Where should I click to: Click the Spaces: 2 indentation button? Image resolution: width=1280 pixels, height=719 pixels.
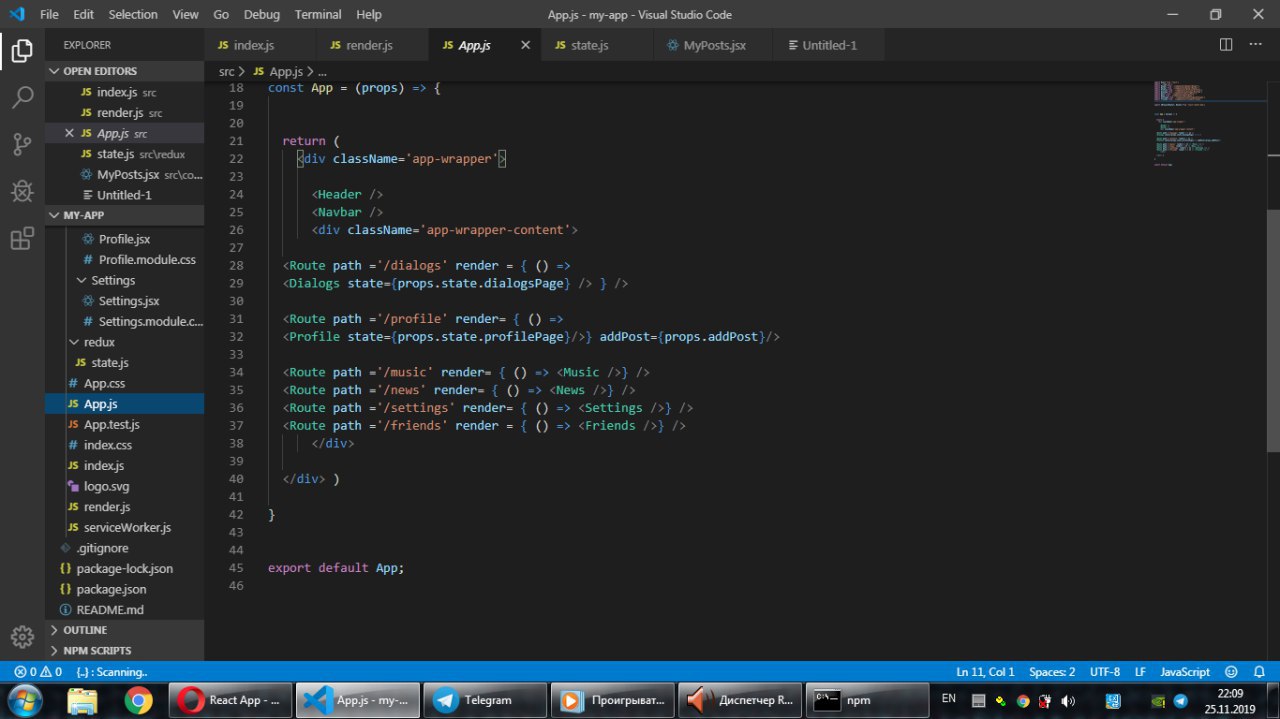1052,672
